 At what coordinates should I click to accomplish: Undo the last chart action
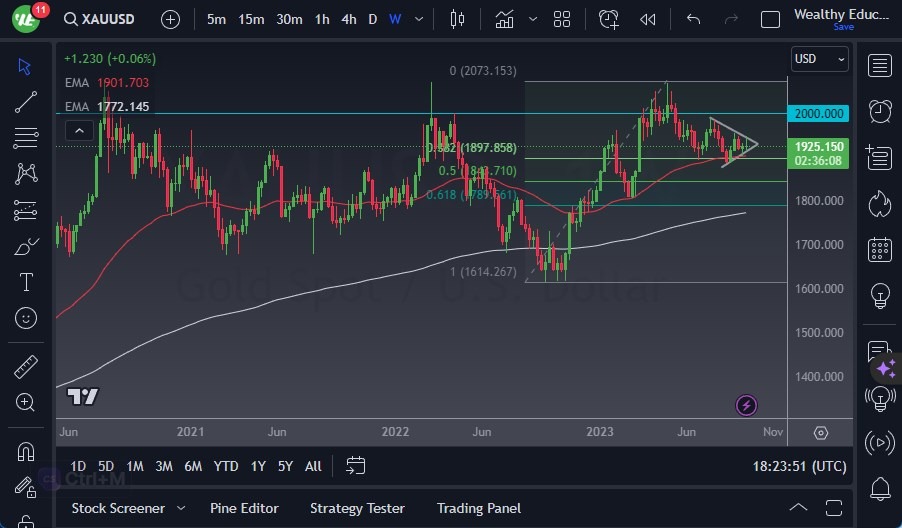(x=694, y=19)
